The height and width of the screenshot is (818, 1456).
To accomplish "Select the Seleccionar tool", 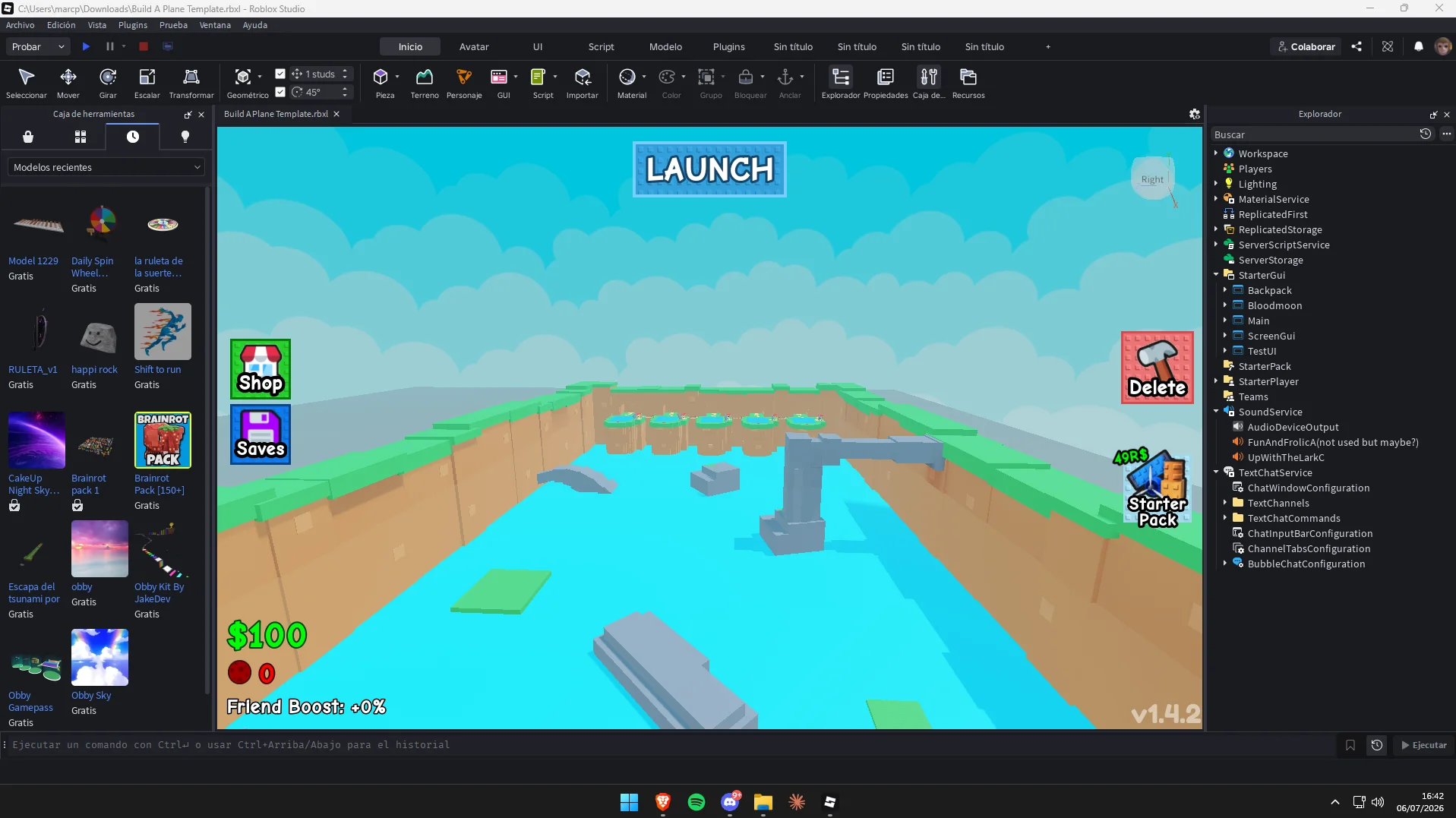I will click(26, 83).
